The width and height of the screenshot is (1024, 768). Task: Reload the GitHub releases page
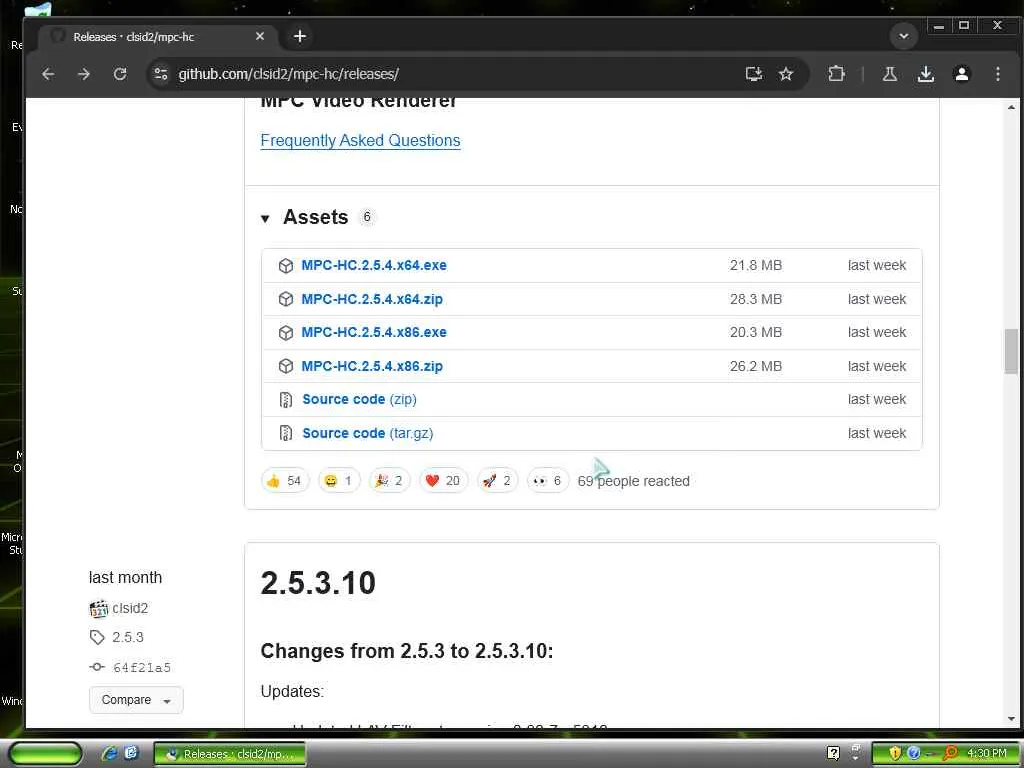click(120, 74)
